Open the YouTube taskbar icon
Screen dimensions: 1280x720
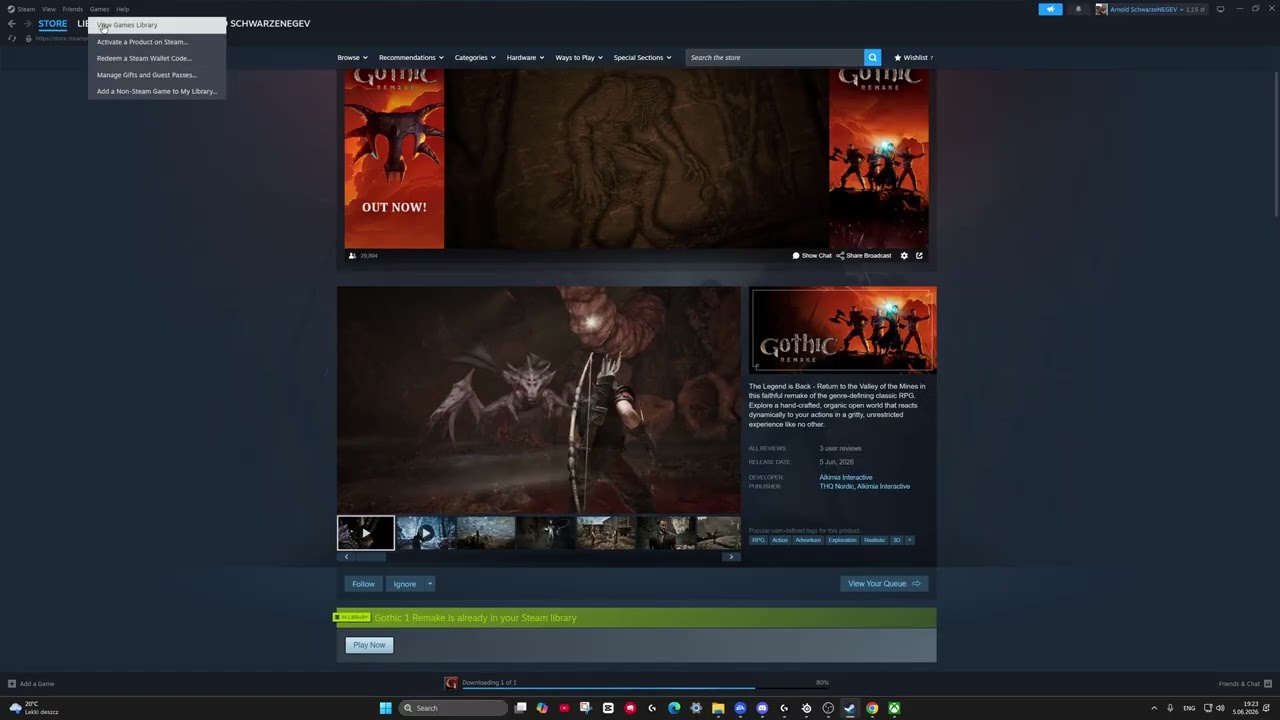564,708
